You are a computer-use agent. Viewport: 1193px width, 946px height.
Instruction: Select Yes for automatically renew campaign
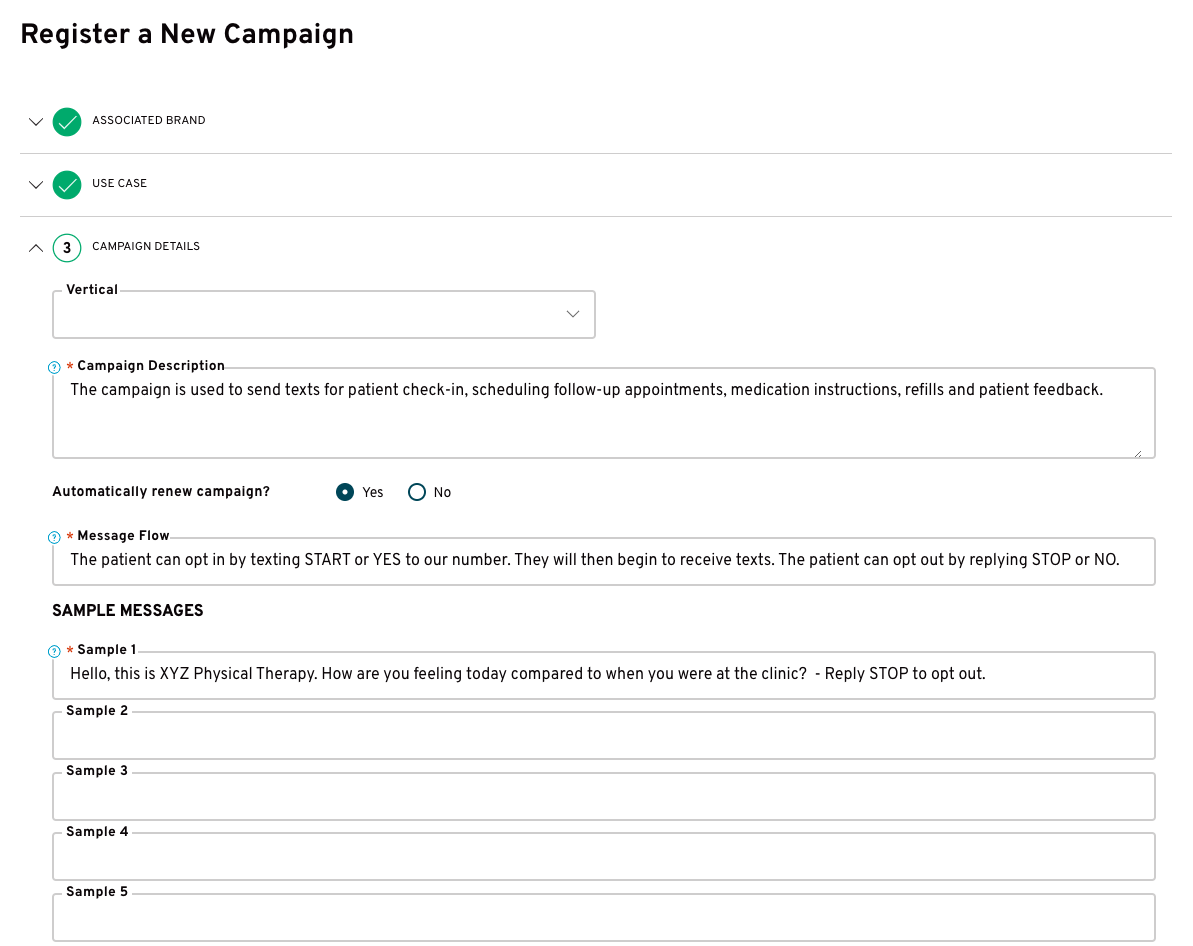[345, 492]
